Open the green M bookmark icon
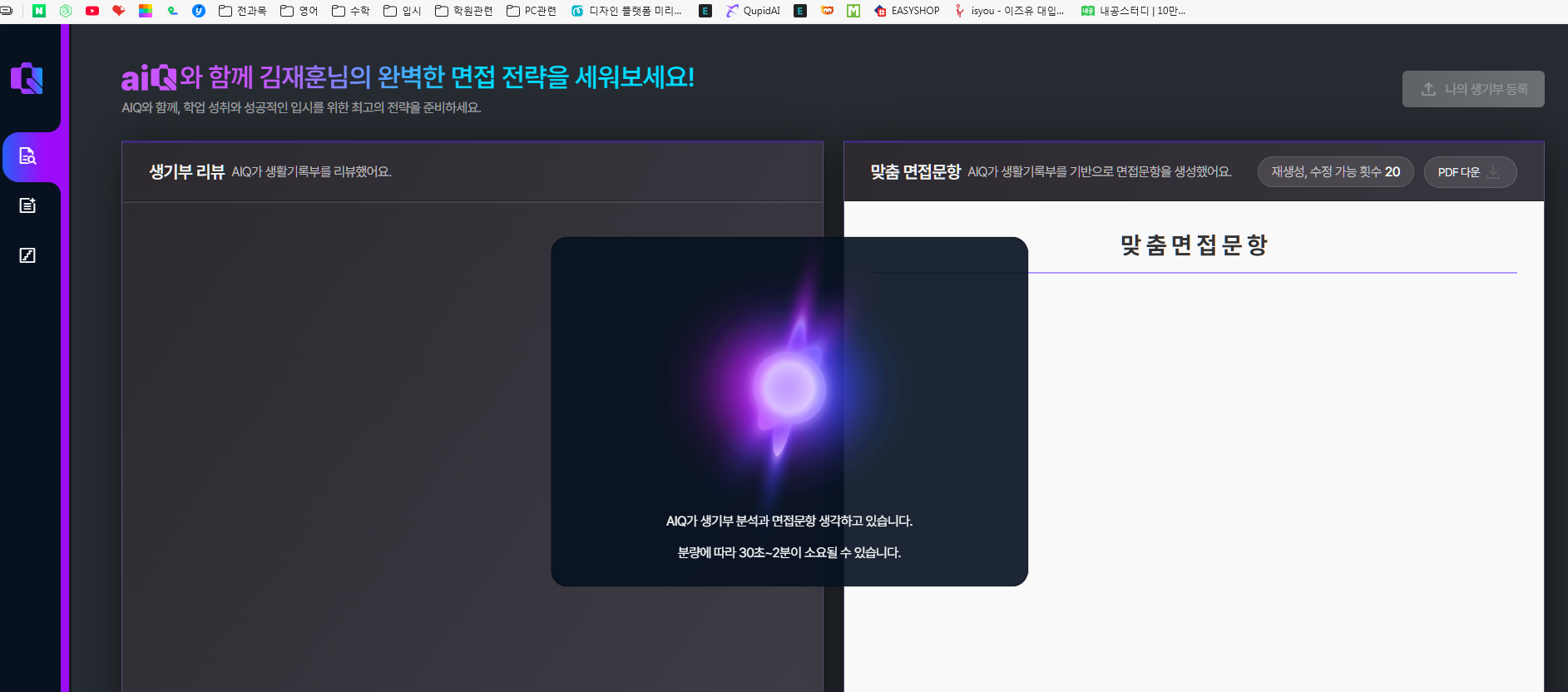This screenshot has width=1568, height=692. 853,11
